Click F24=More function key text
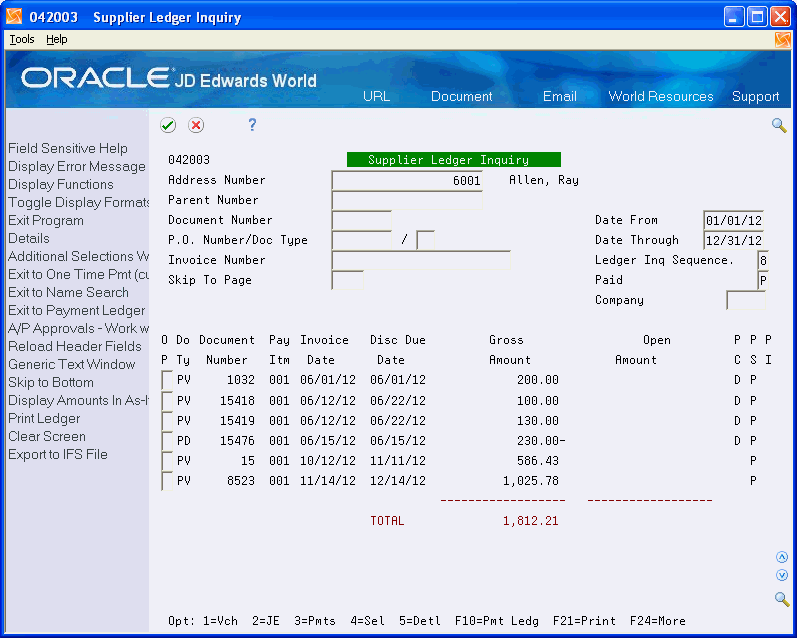Viewport: 797px width, 638px height. 658,621
